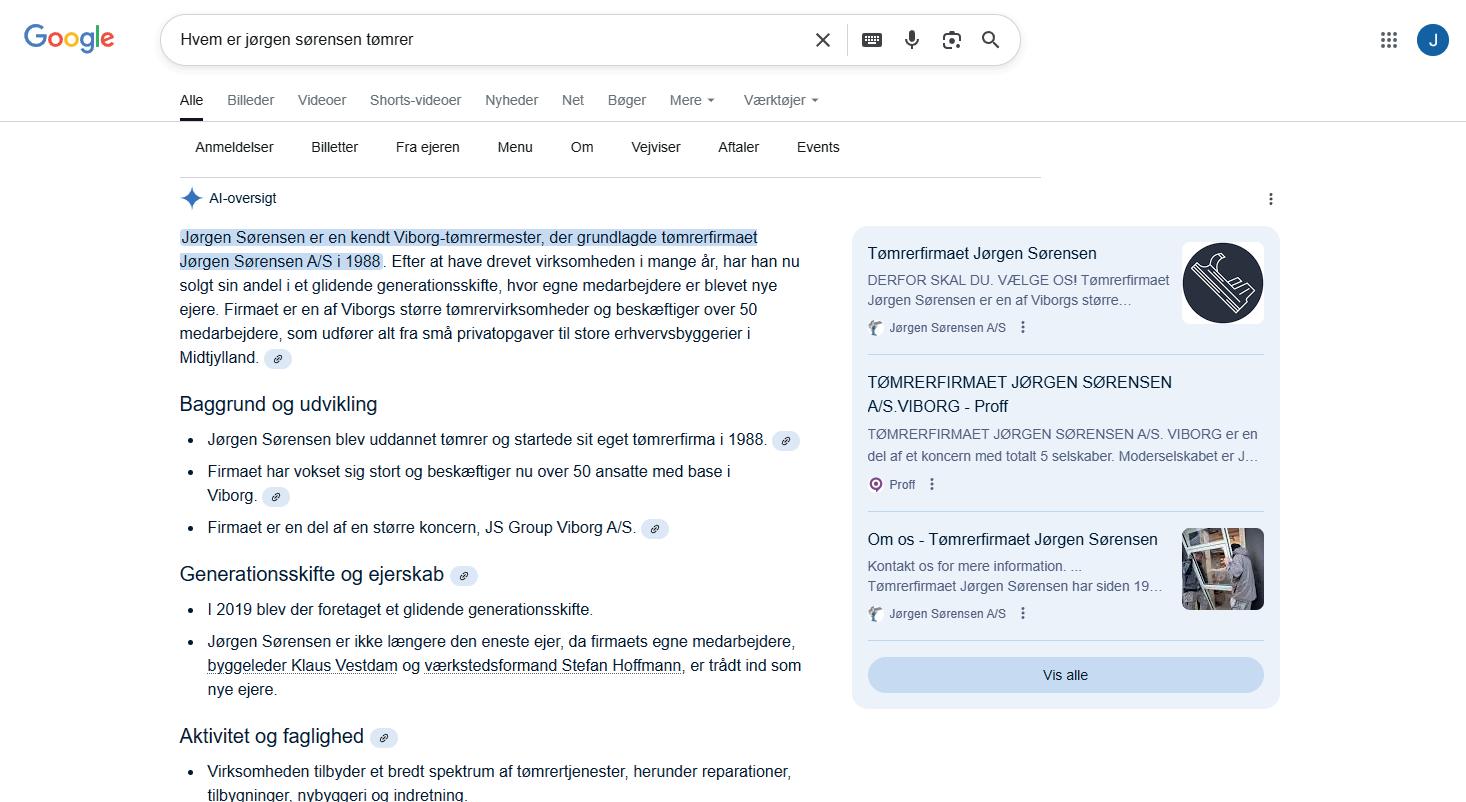Choose the Om filter chip
1466x802 pixels.
coord(582,147)
